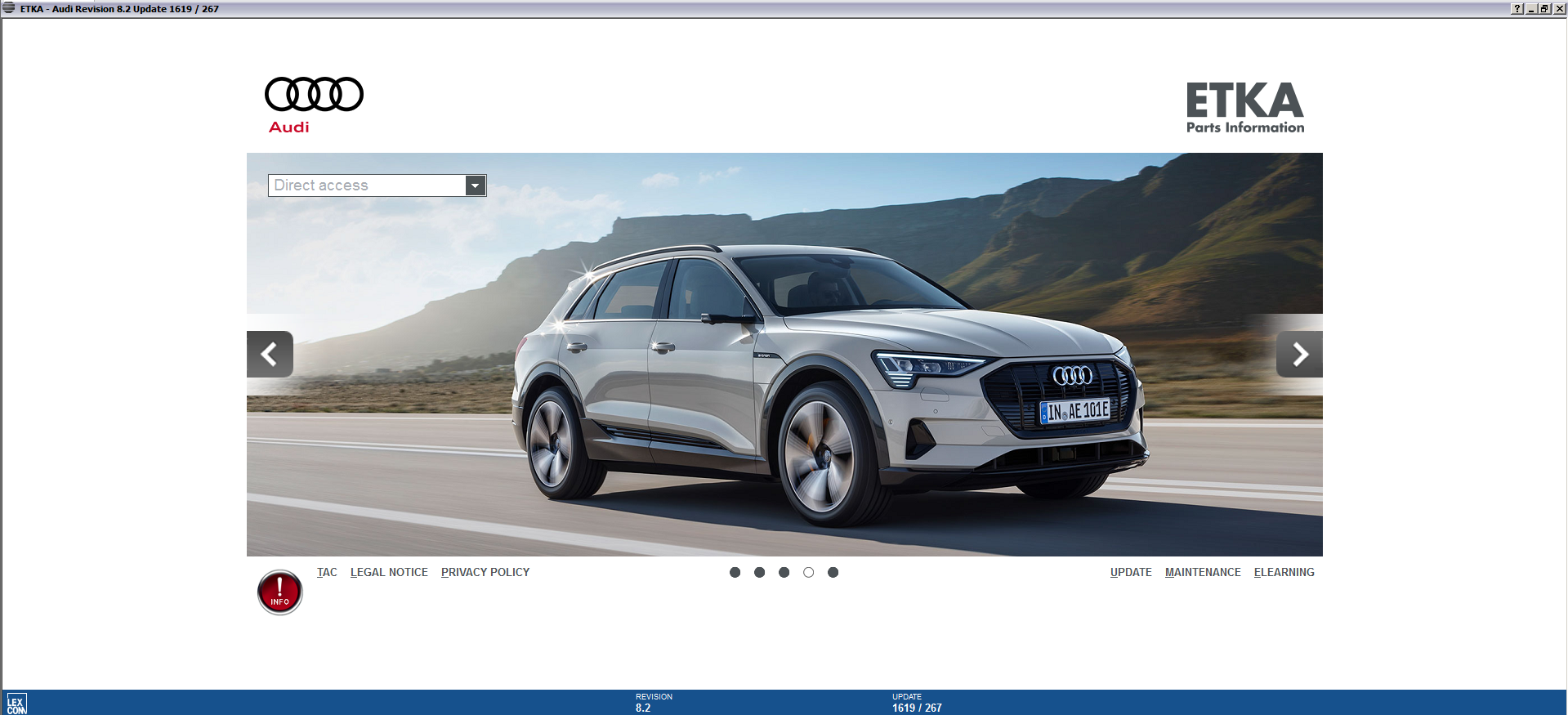The height and width of the screenshot is (715, 1568).
Task: Open the LEX CON icon in status bar
Action: click(x=16, y=704)
